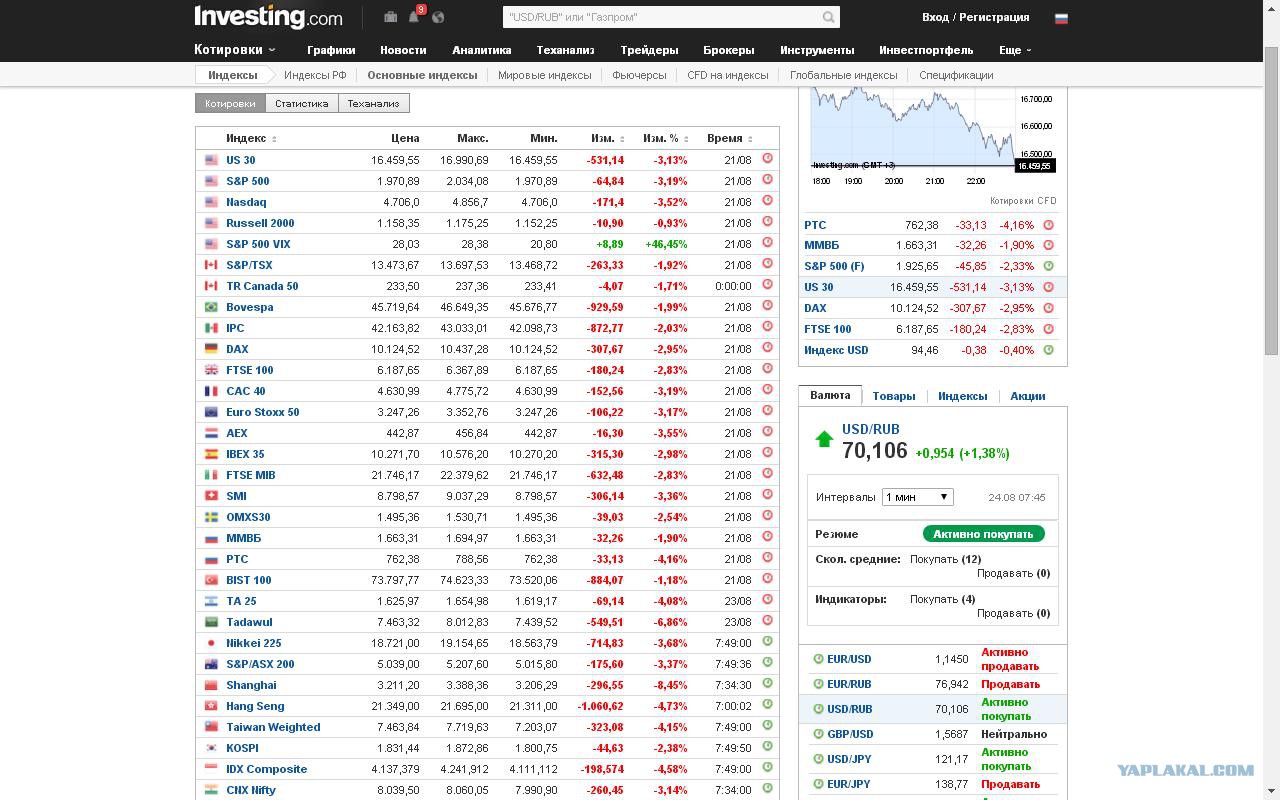The height and width of the screenshot is (800, 1280).
Task: Open the Инструменты menu
Action: pyautogui.click(x=817, y=50)
